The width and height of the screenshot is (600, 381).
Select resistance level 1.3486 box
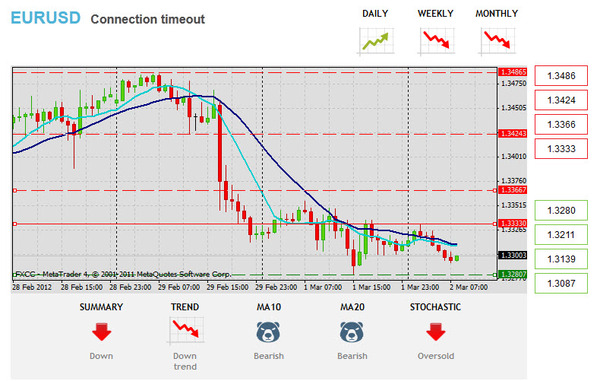561,76
